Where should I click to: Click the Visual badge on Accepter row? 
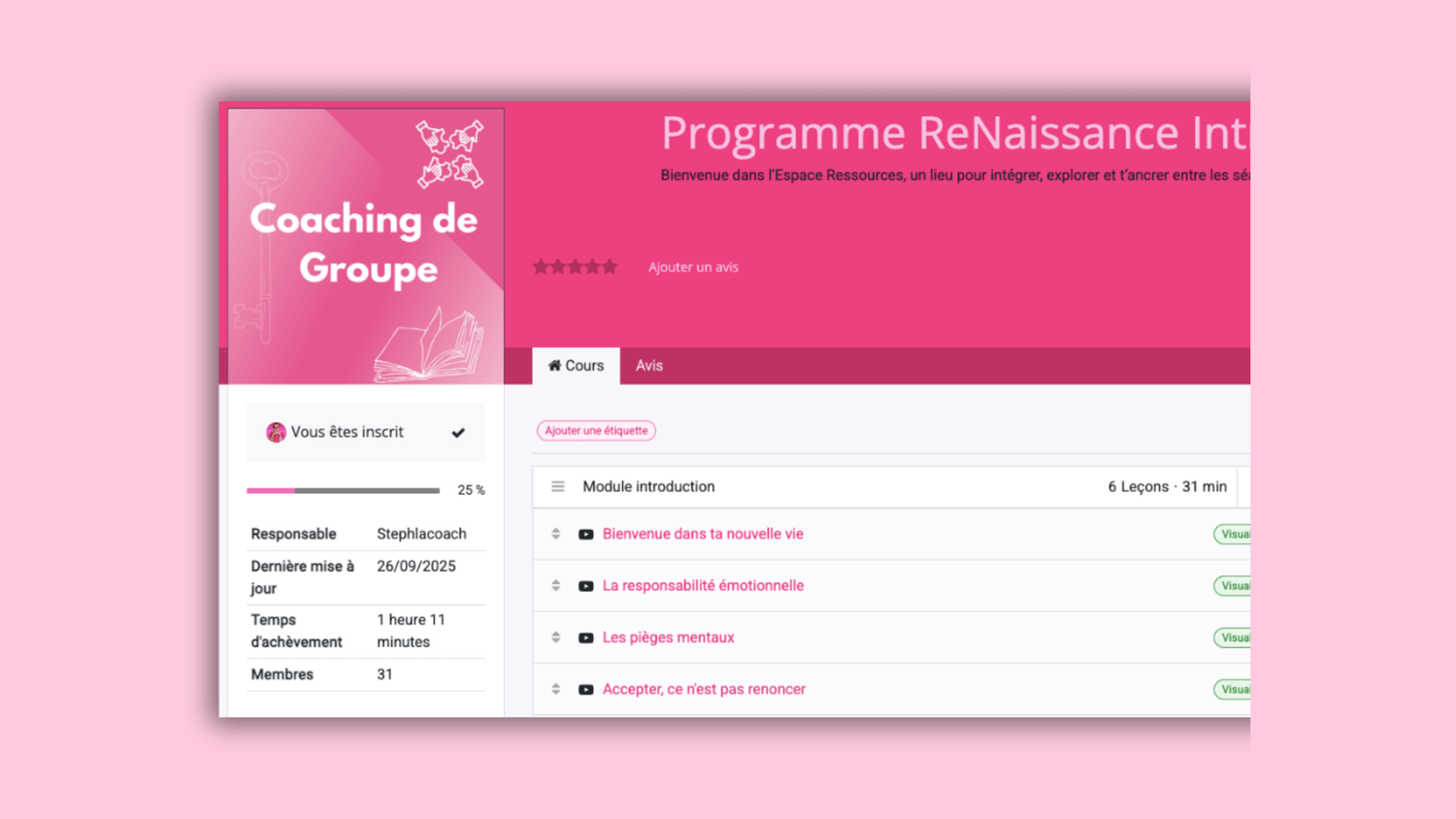click(x=1232, y=689)
